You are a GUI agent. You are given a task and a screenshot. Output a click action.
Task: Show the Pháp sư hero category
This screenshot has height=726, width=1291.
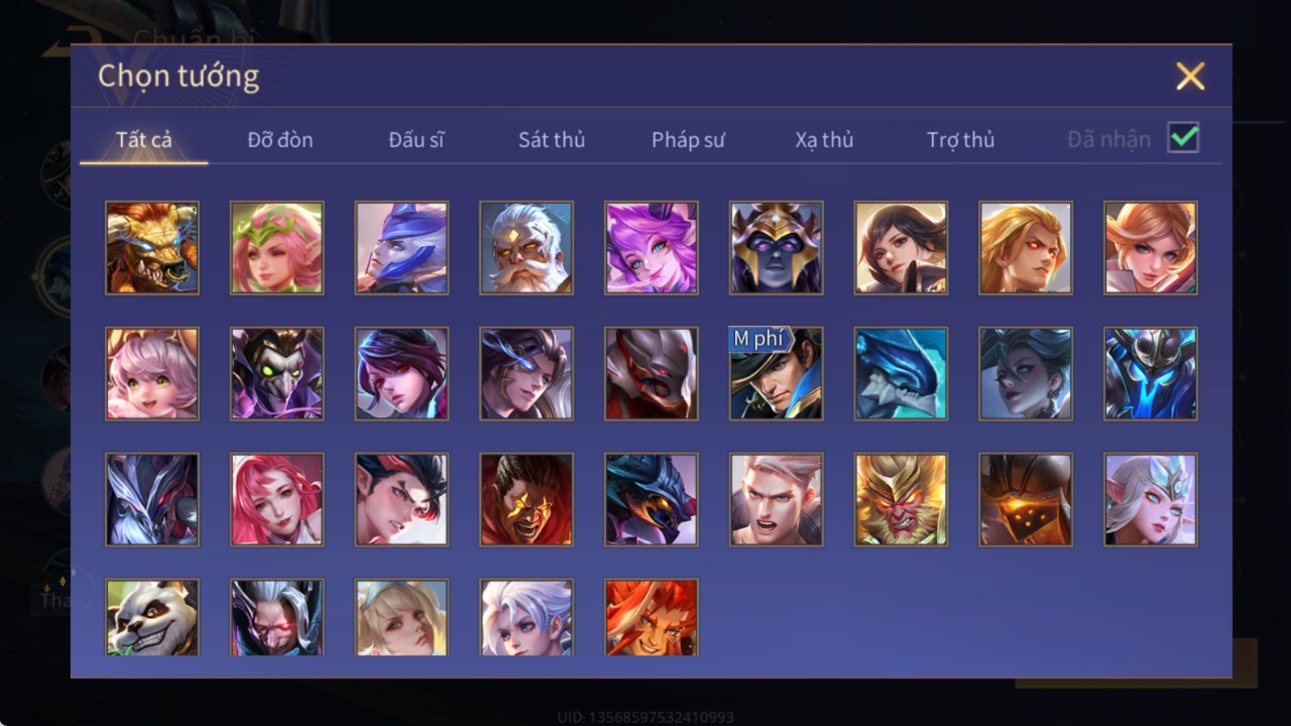pos(688,140)
